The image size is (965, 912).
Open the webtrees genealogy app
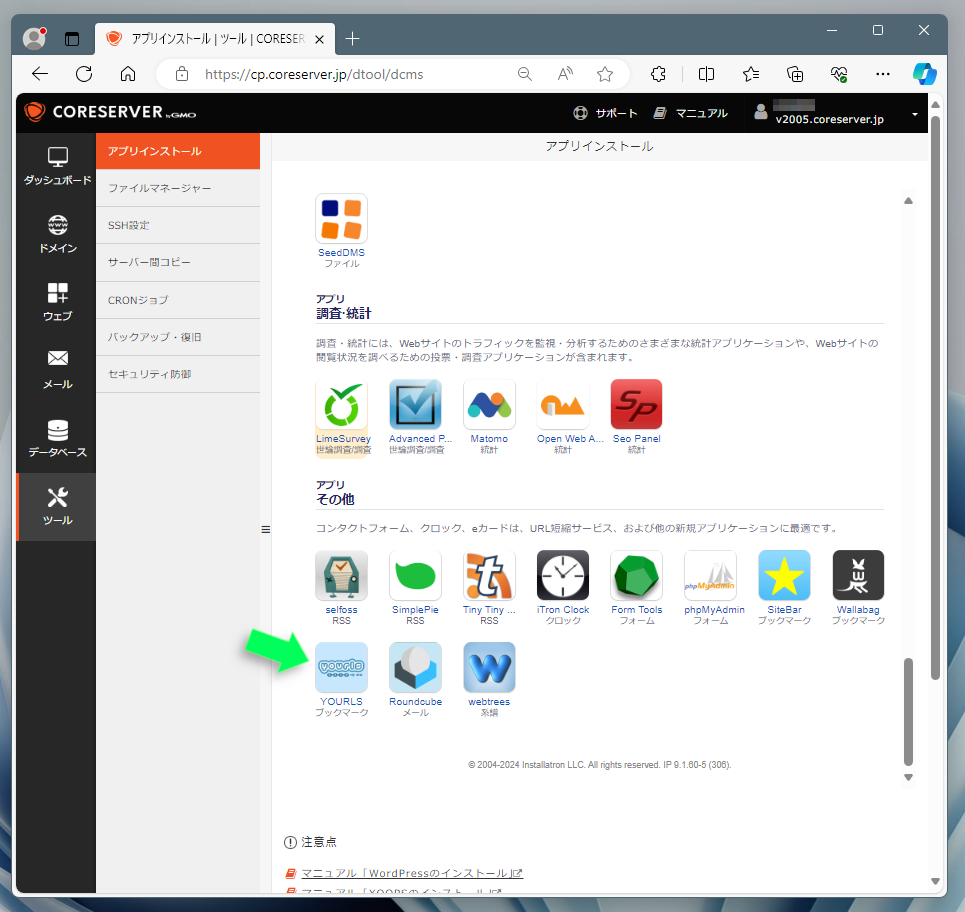[489, 668]
